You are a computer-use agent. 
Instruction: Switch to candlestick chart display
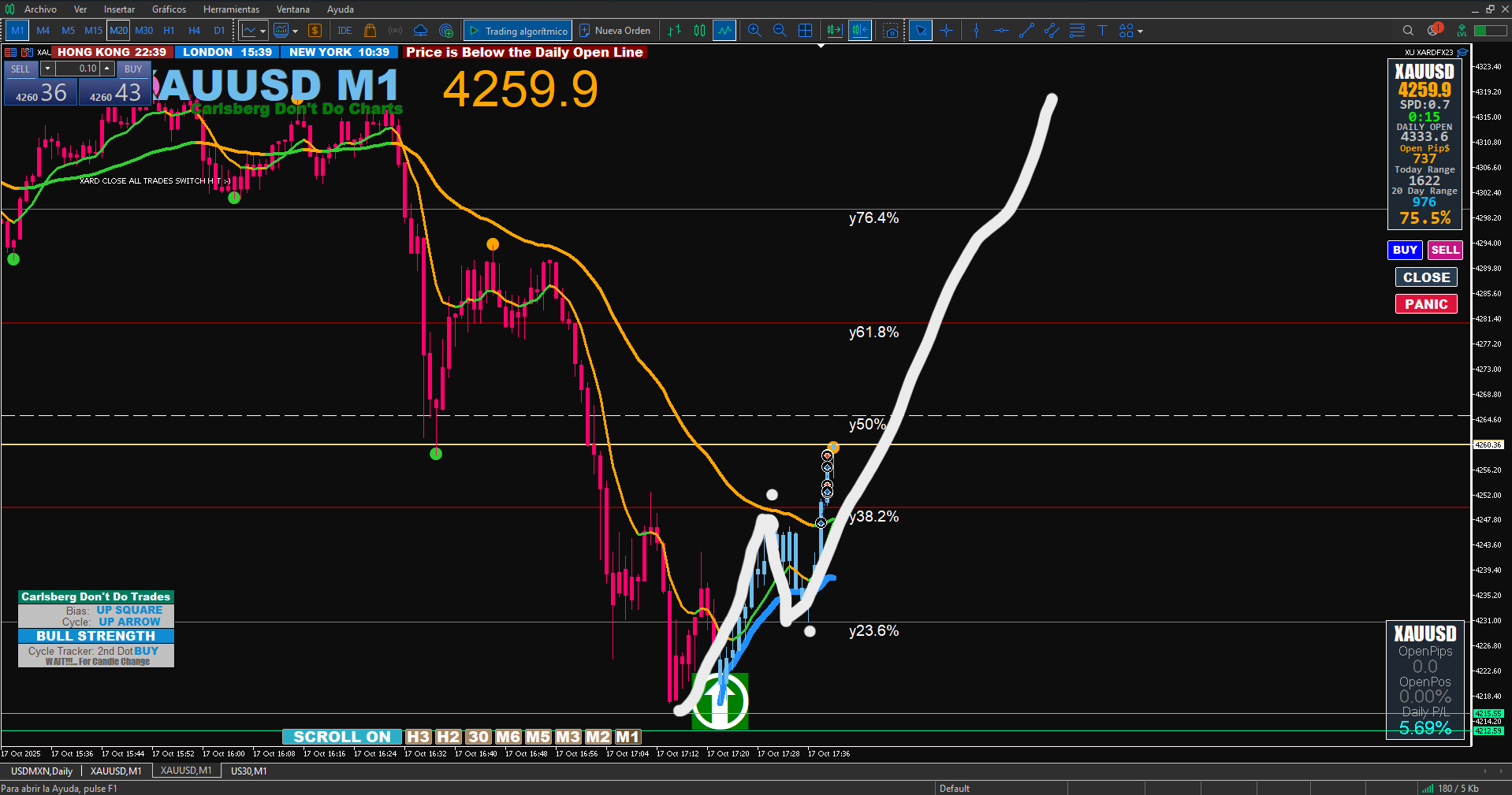click(x=699, y=31)
